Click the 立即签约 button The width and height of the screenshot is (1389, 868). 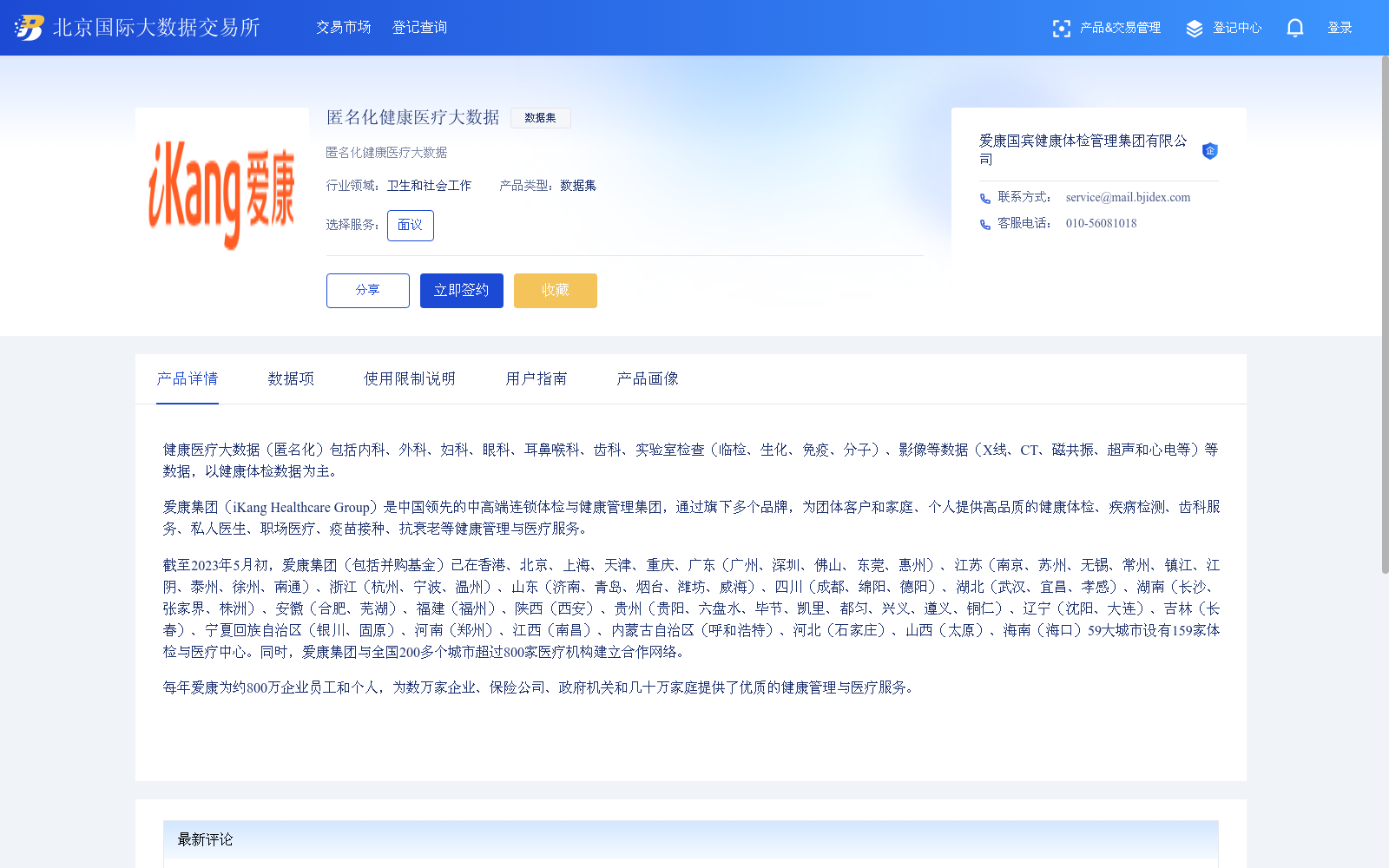(x=462, y=291)
